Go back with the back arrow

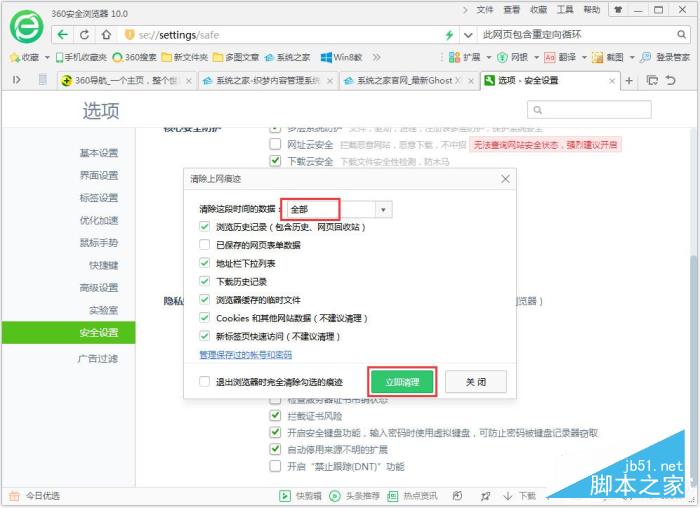tap(62, 34)
